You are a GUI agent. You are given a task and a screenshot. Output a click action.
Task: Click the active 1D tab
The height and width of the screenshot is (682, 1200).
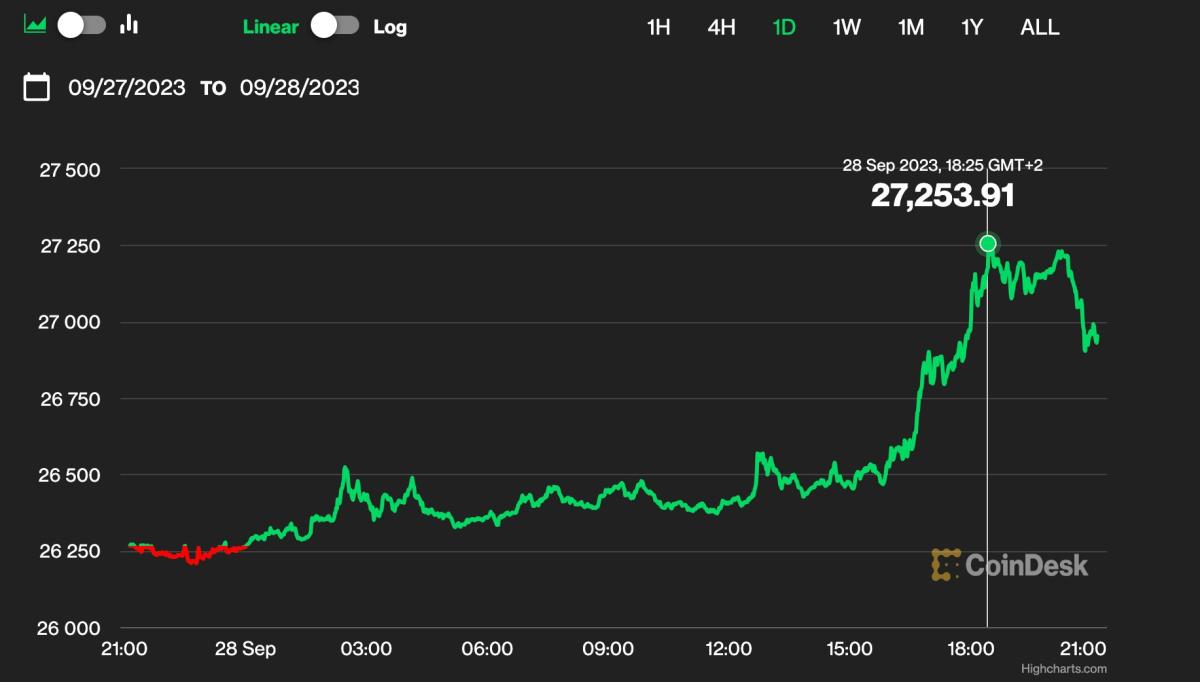[784, 27]
